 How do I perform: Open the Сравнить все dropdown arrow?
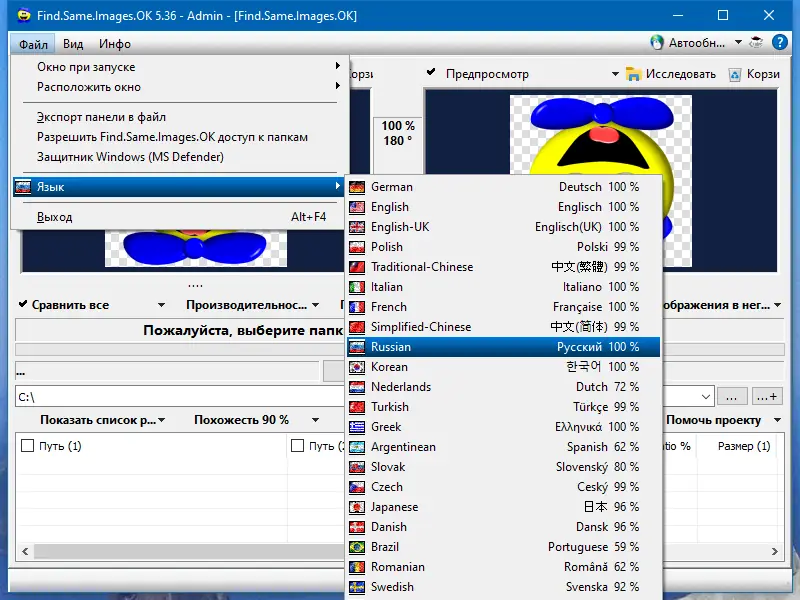click(161, 305)
